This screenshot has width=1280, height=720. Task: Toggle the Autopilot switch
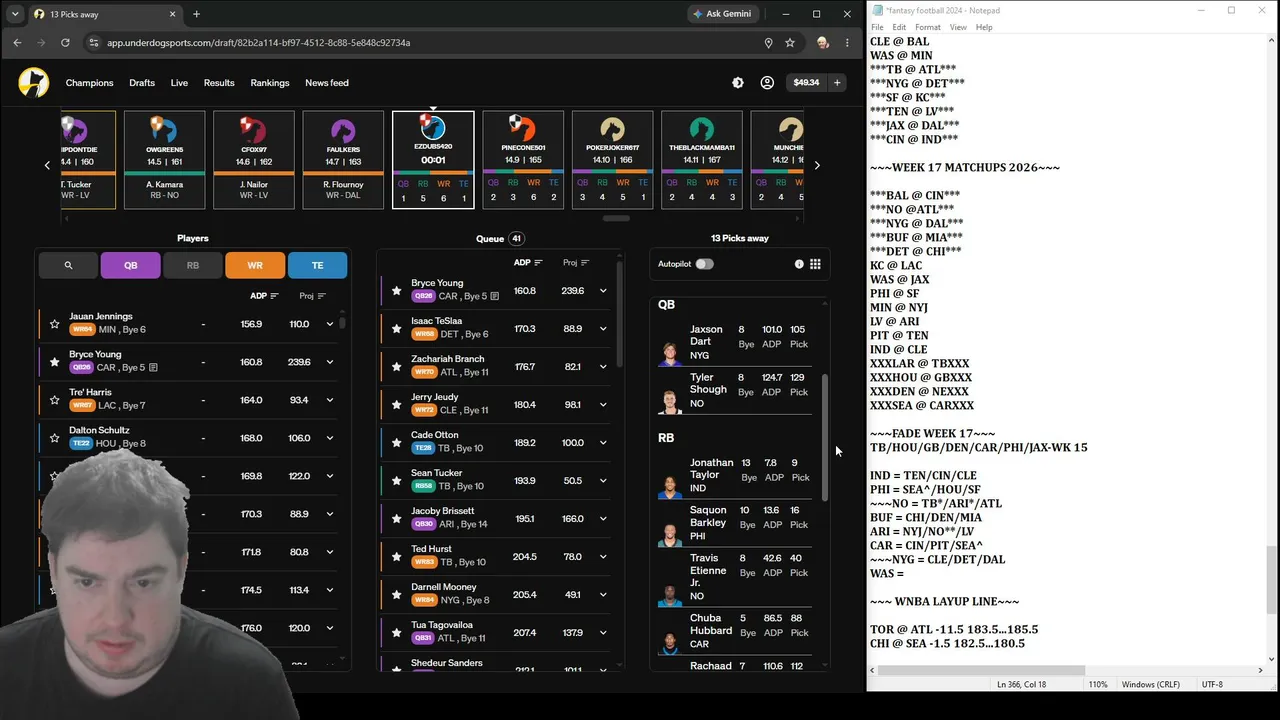[x=705, y=264]
